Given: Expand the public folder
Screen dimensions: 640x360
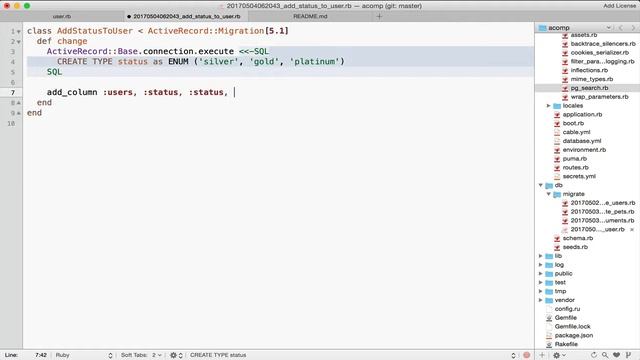Looking at the screenshot, I should pyautogui.click(x=541, y=274).
